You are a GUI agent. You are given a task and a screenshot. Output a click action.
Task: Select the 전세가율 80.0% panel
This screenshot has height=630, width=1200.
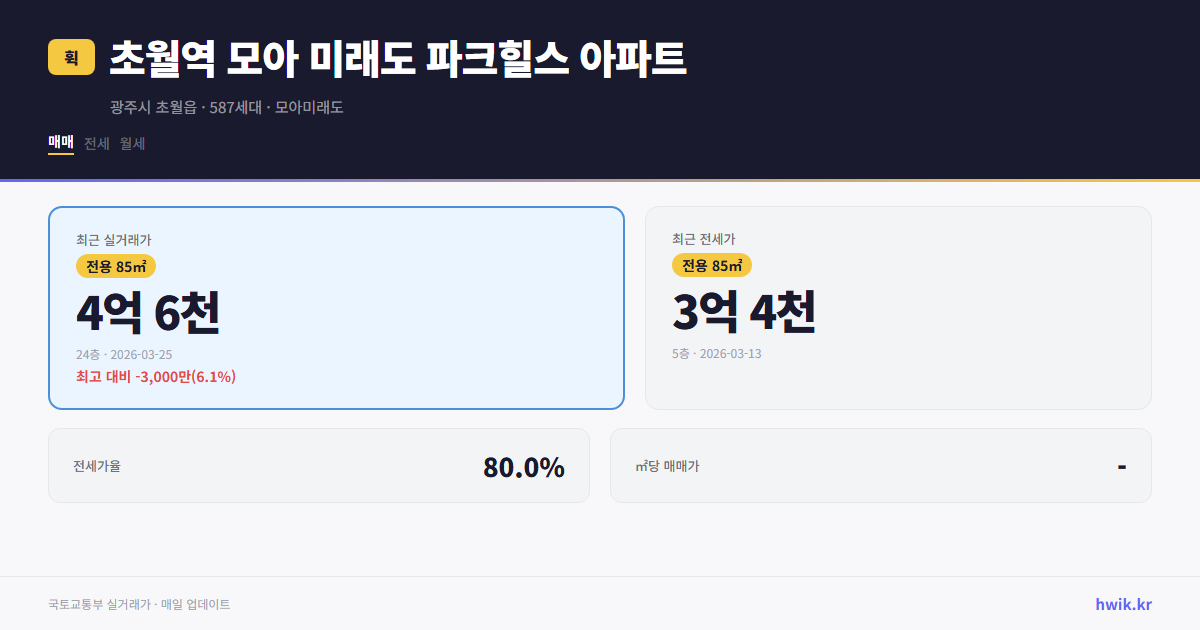(319, 465)
